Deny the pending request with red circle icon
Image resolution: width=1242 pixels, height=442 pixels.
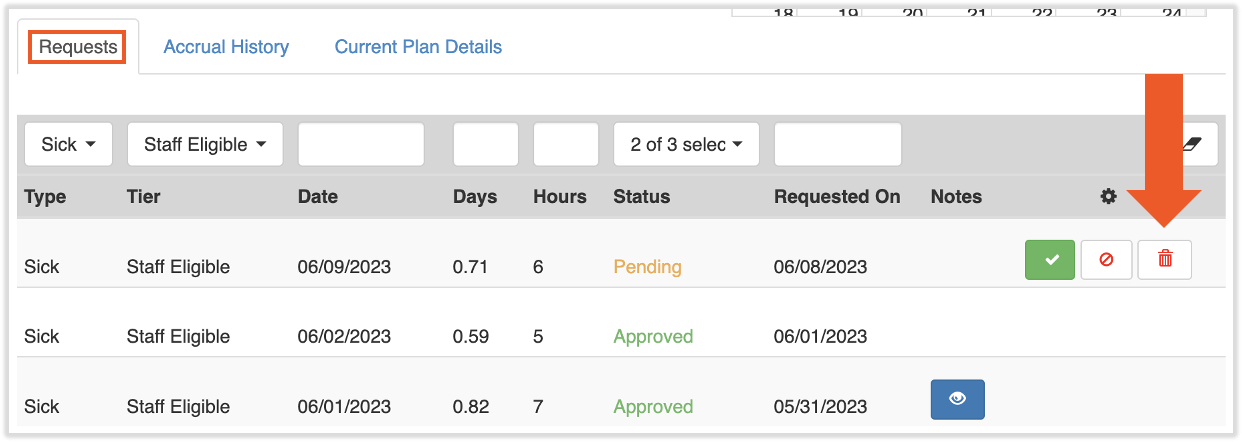click(1106, 260)
